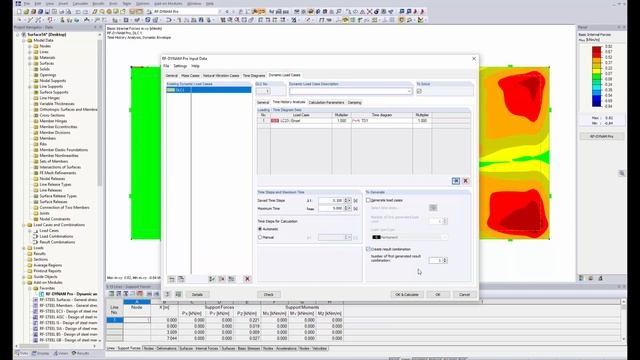Screen dimensions: 640x360
Task: Click the units icon left of the Details button
Action: tap(168, 294)
